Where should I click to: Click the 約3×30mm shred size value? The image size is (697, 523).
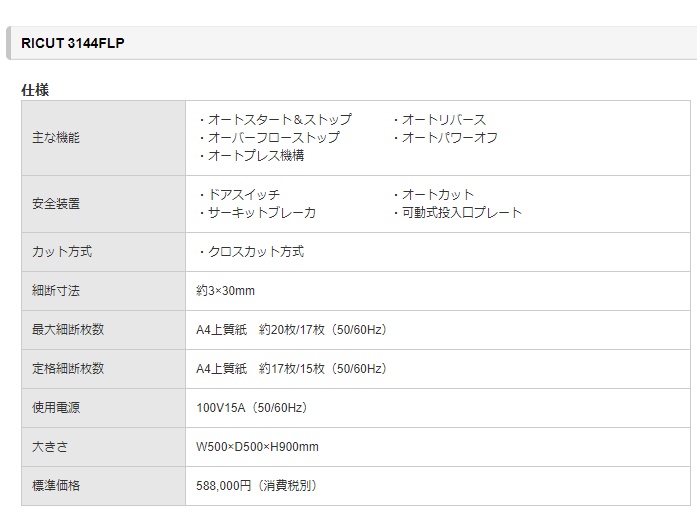tap(225, 291)
